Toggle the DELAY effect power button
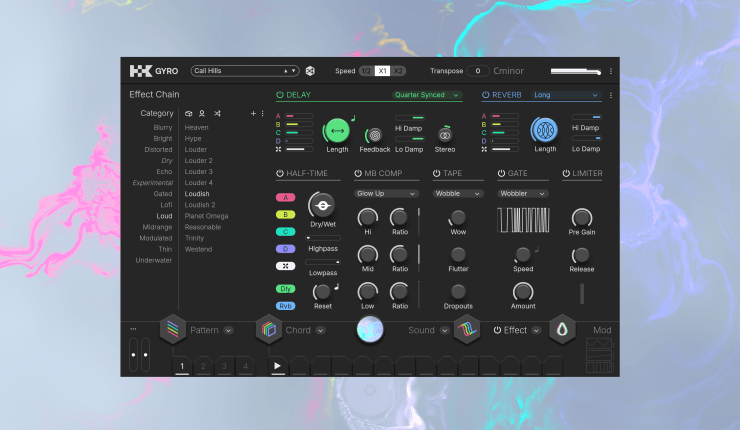The image size is (740, 430). click(281, 95)
